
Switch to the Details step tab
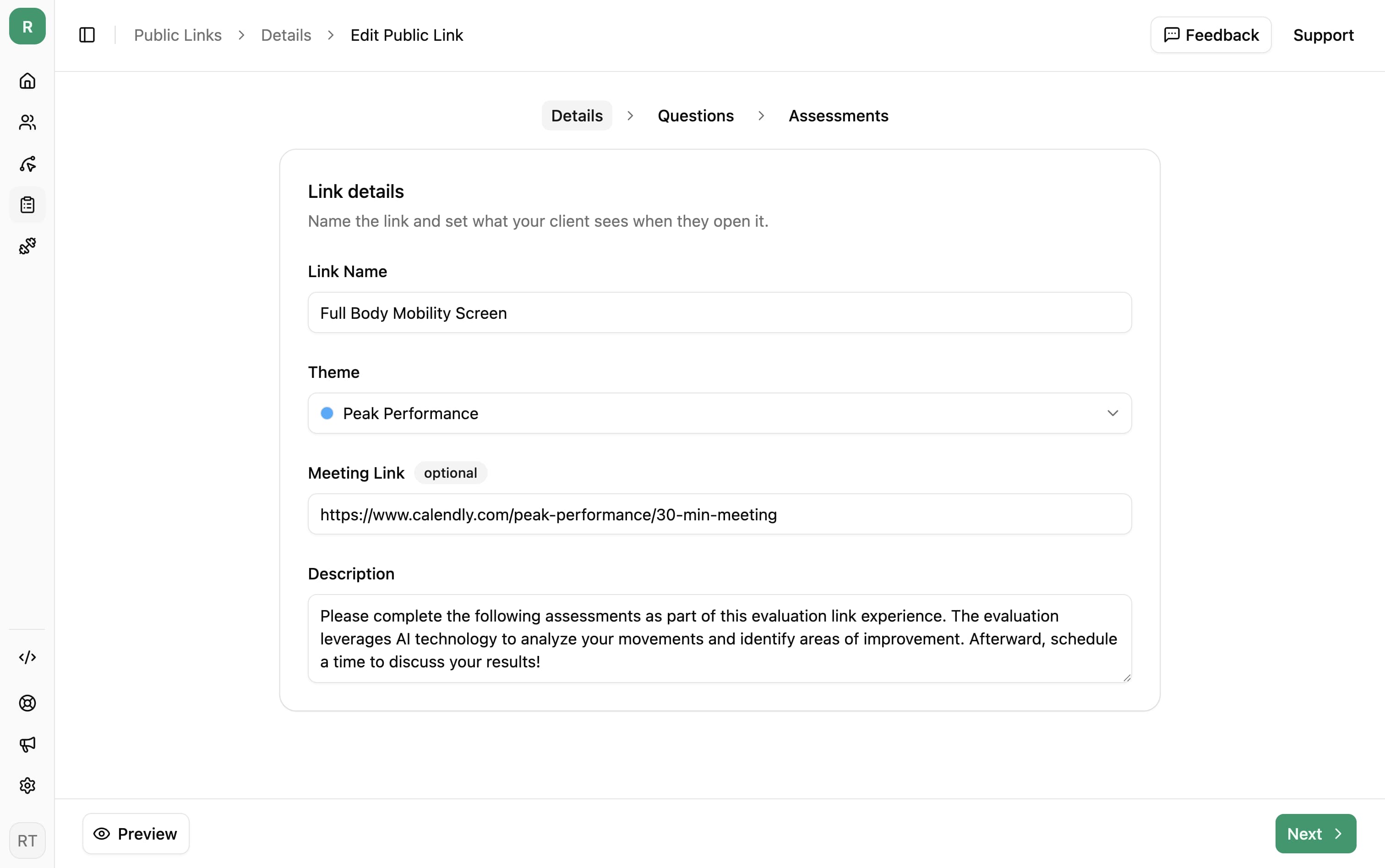pos(577,115)
